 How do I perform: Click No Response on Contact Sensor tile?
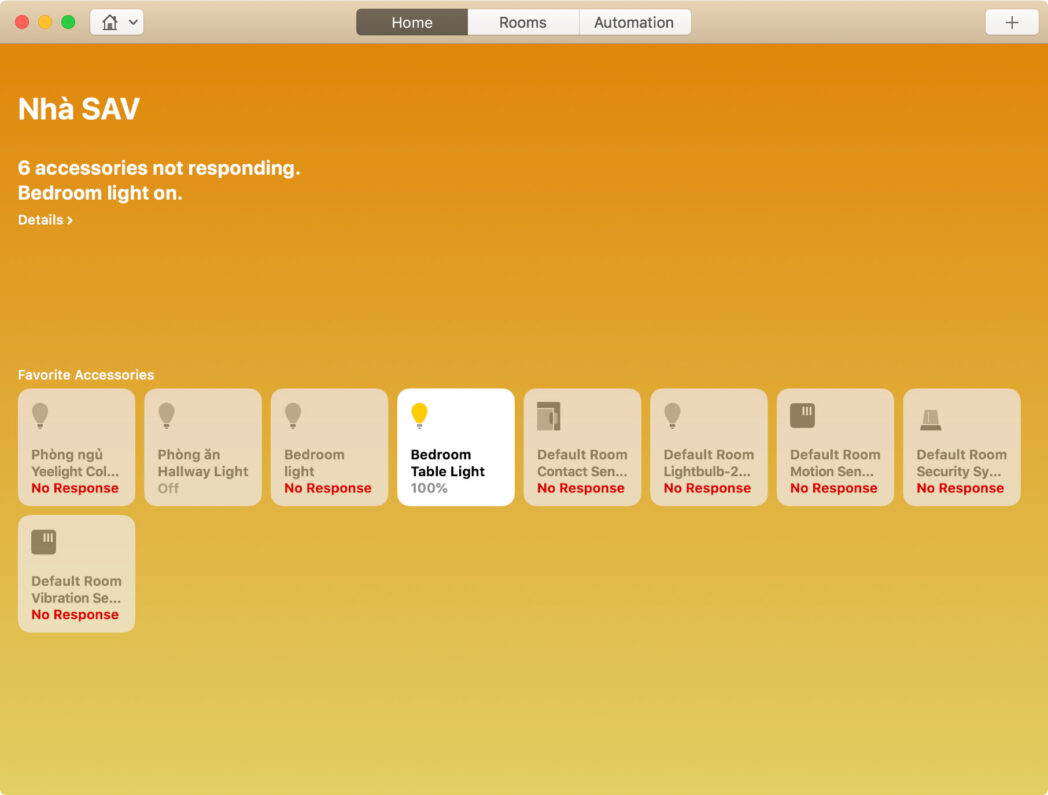point(581,488)
